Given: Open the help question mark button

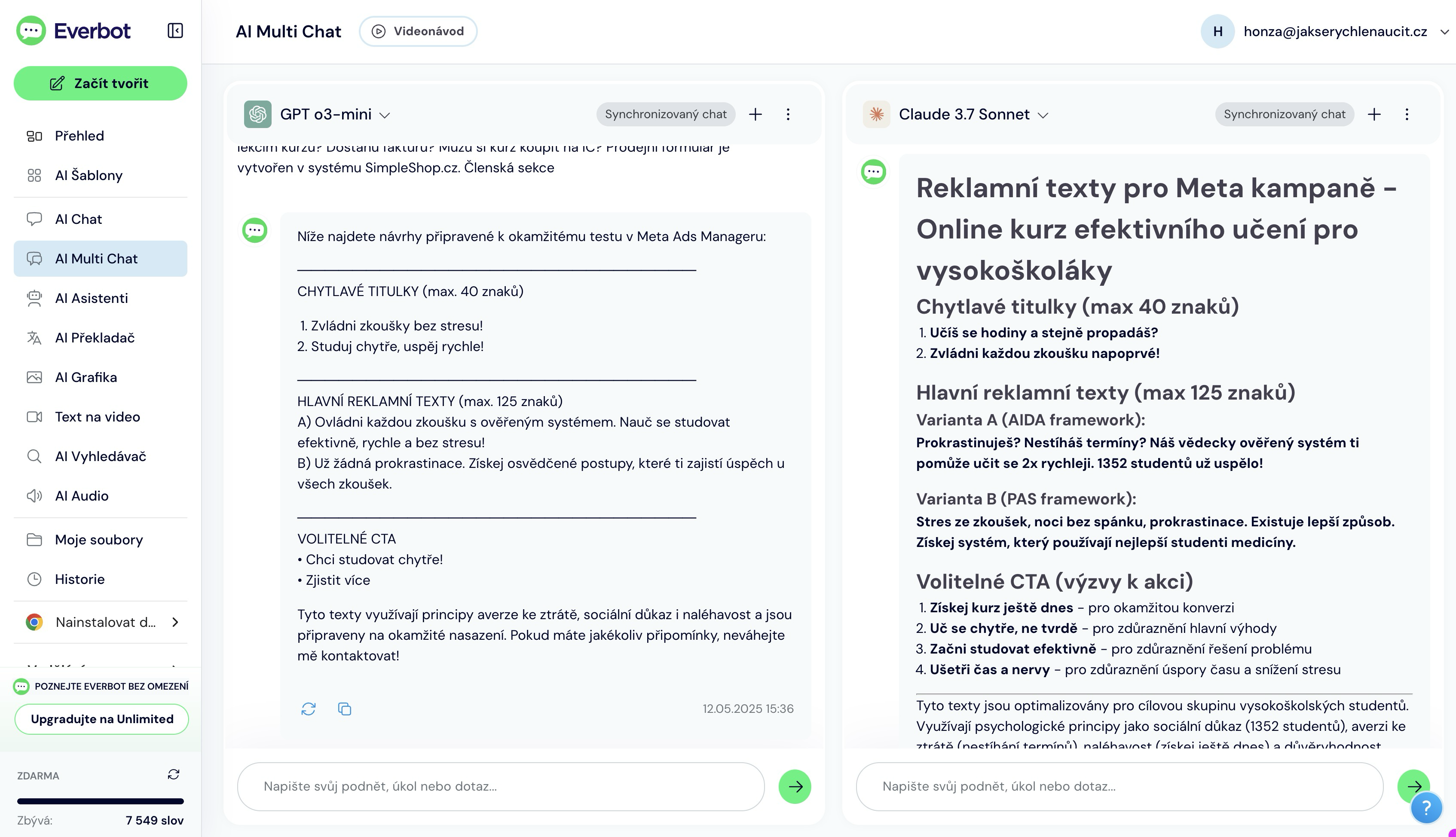Looking at the screenshot, I should click(1427, 808).
